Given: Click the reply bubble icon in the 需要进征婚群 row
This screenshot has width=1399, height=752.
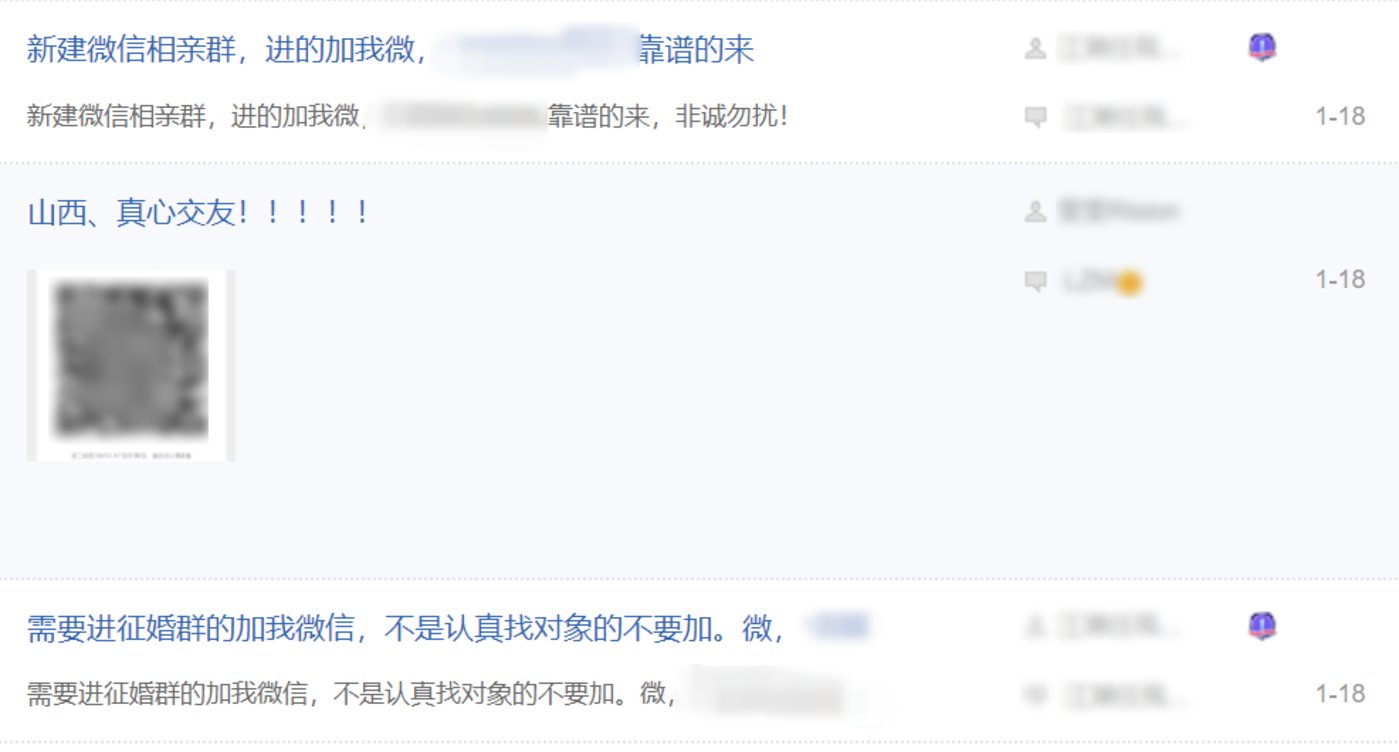Looking at the screenshot, I should tap(1036, 693).
